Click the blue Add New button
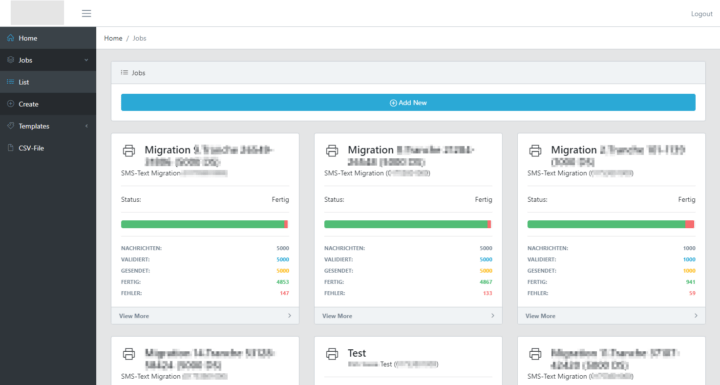 408,102
